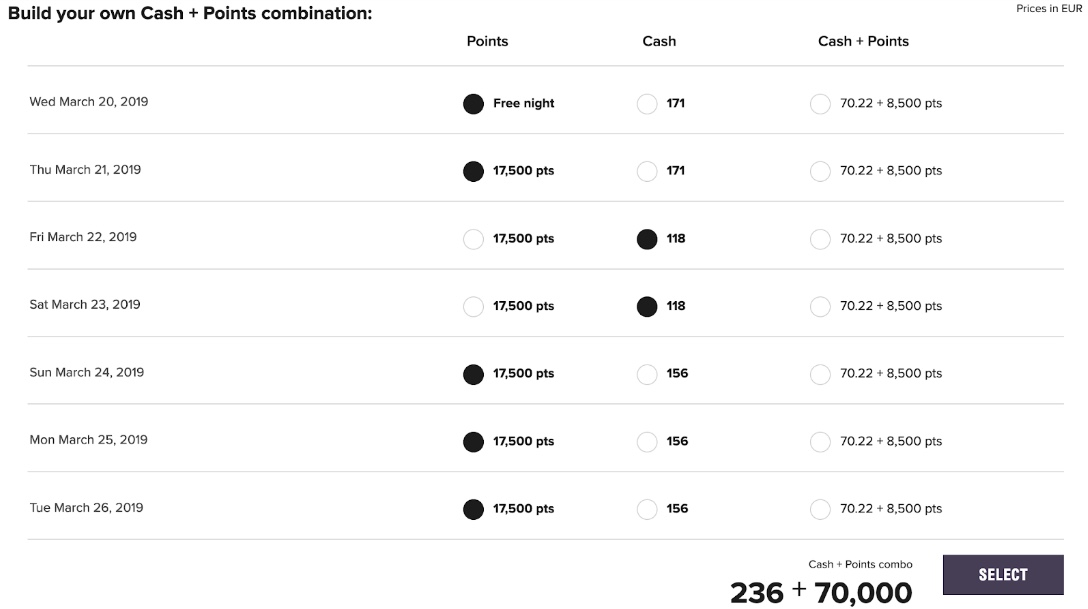
Task: Click the SELECT button
Action: pos(1003,574)
